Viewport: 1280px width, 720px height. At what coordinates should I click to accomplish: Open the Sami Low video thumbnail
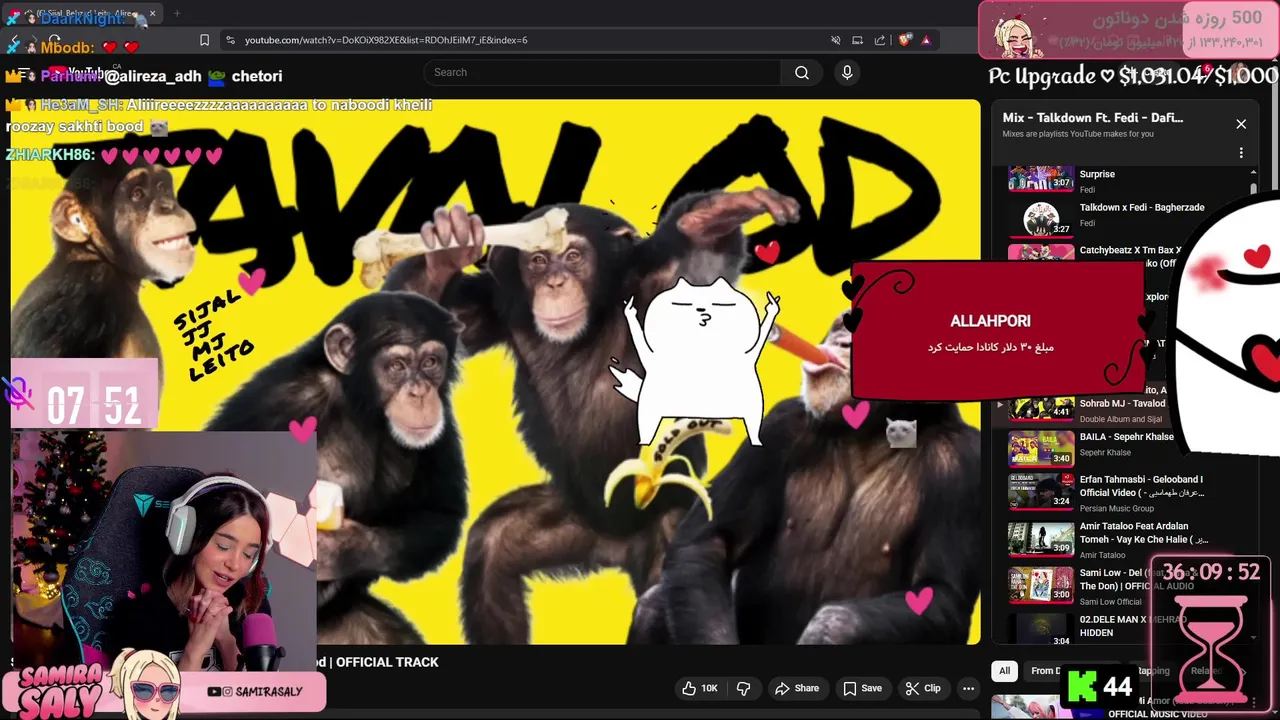click(x=1041, y=585)
